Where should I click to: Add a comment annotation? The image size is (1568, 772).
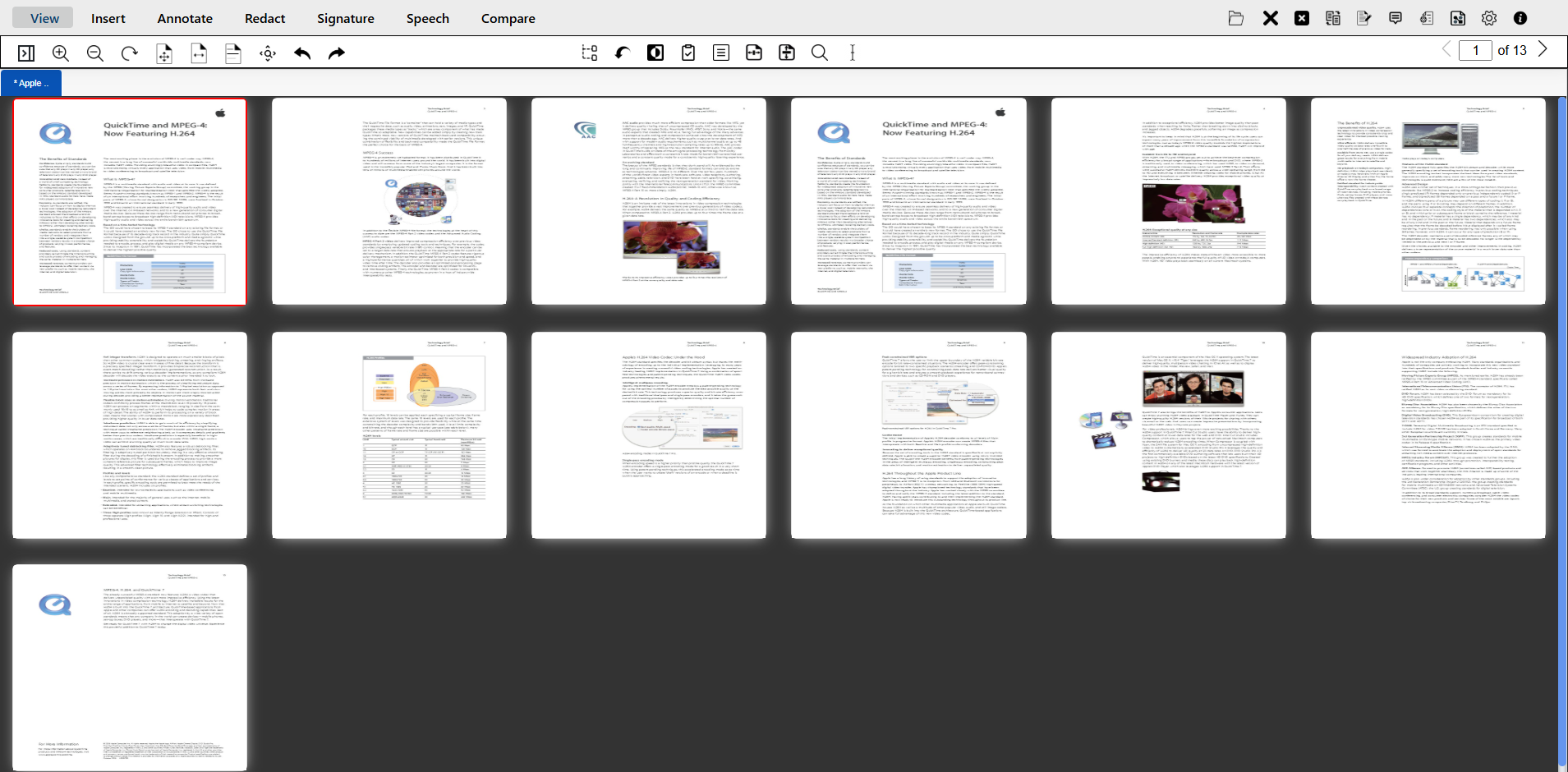point(1395,17)
